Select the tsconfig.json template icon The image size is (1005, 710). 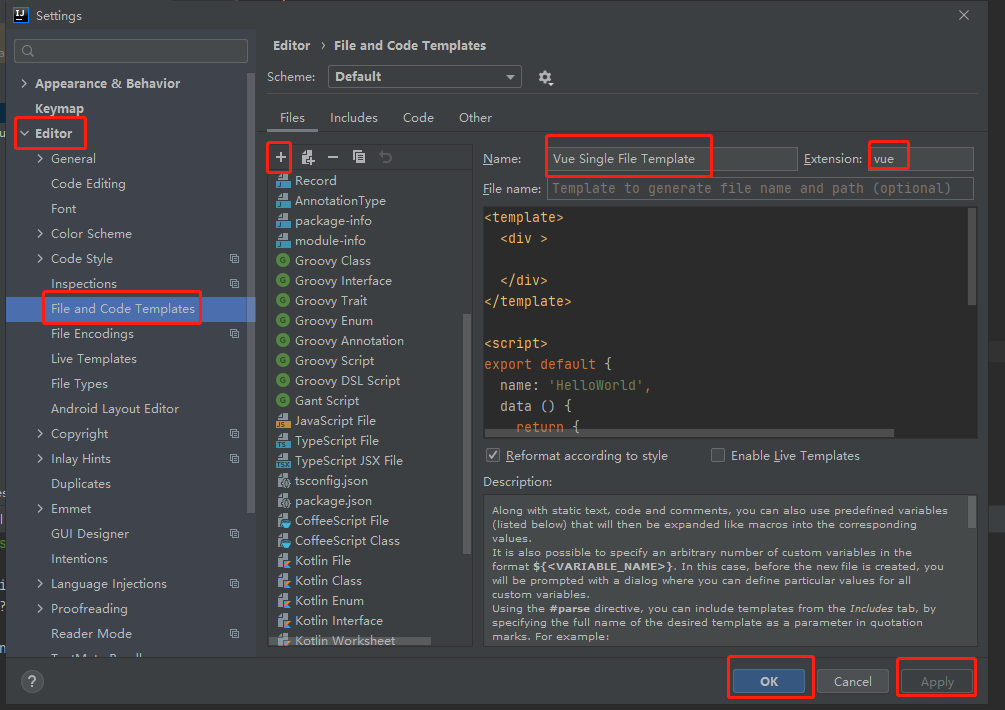point(283,481)
